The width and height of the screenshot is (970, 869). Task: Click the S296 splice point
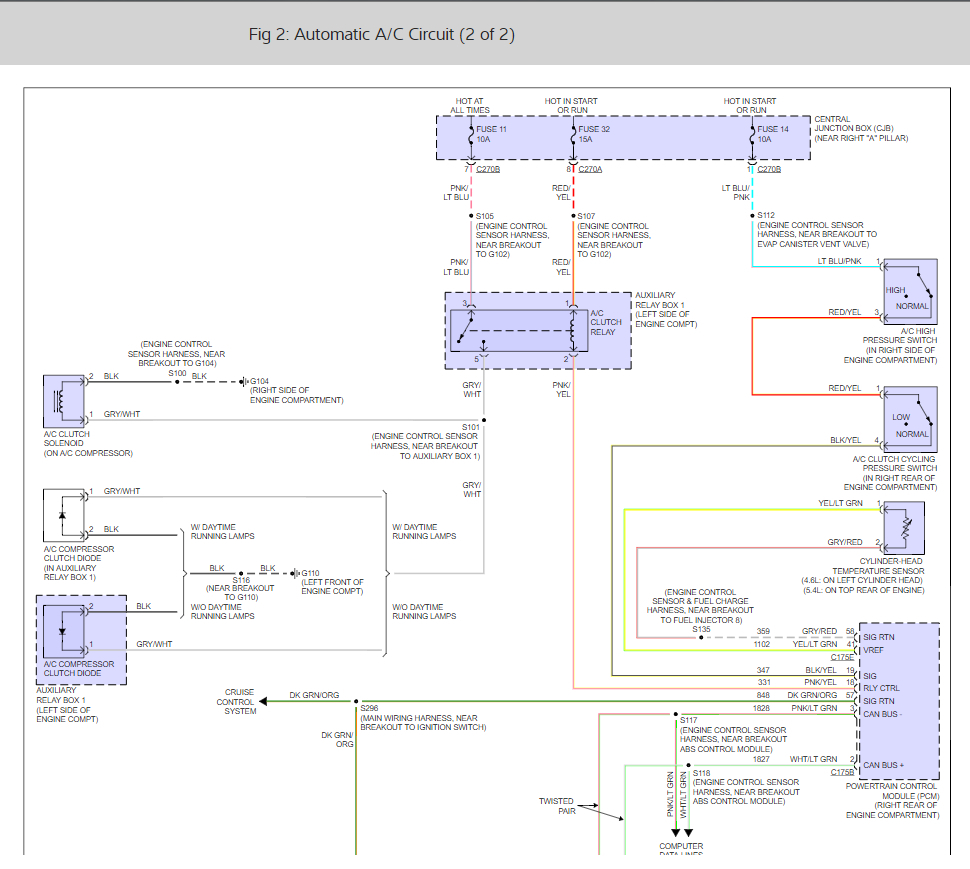(x=356, y=701)
